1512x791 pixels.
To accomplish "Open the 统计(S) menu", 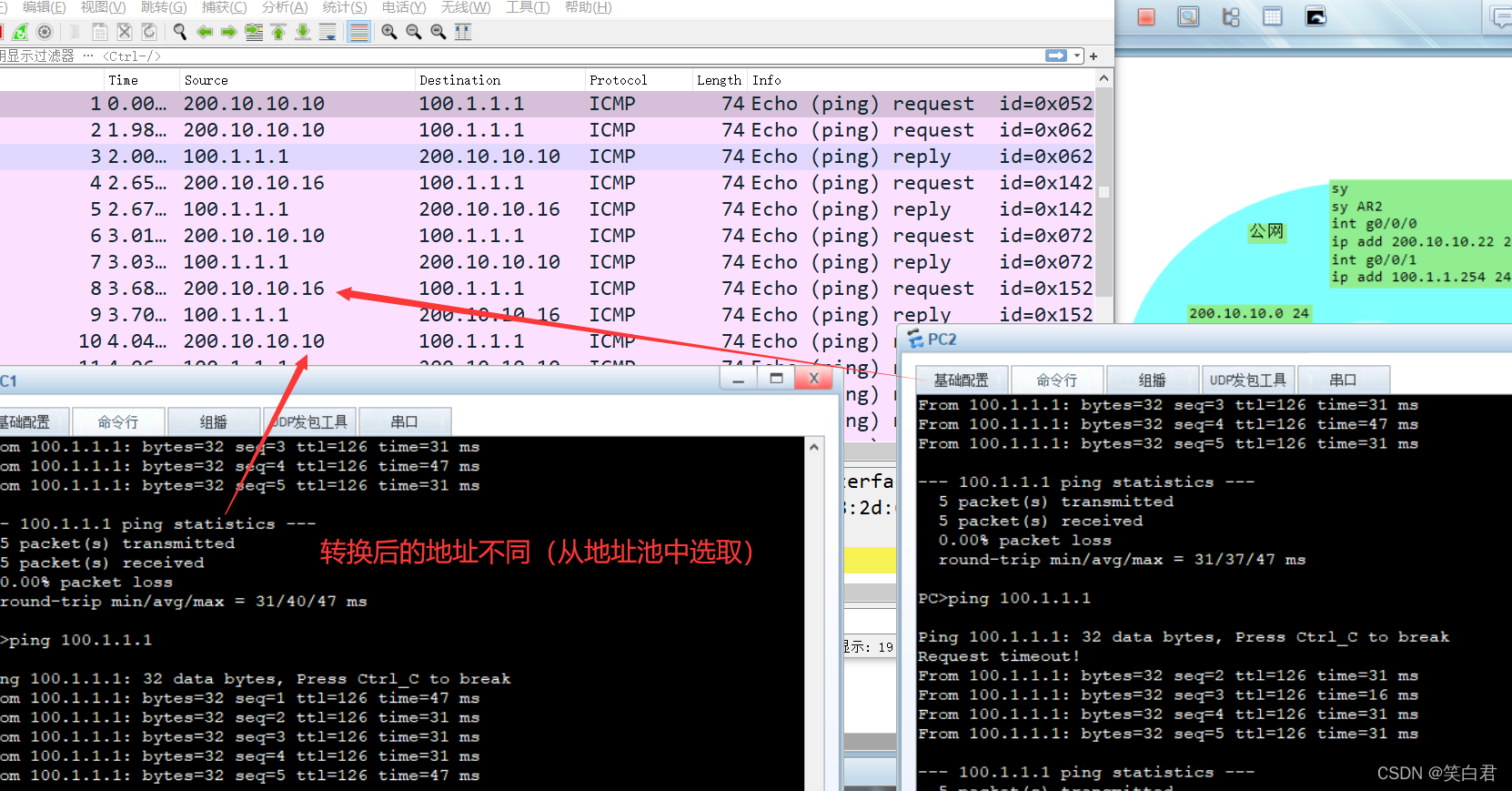I will [345, 7].
